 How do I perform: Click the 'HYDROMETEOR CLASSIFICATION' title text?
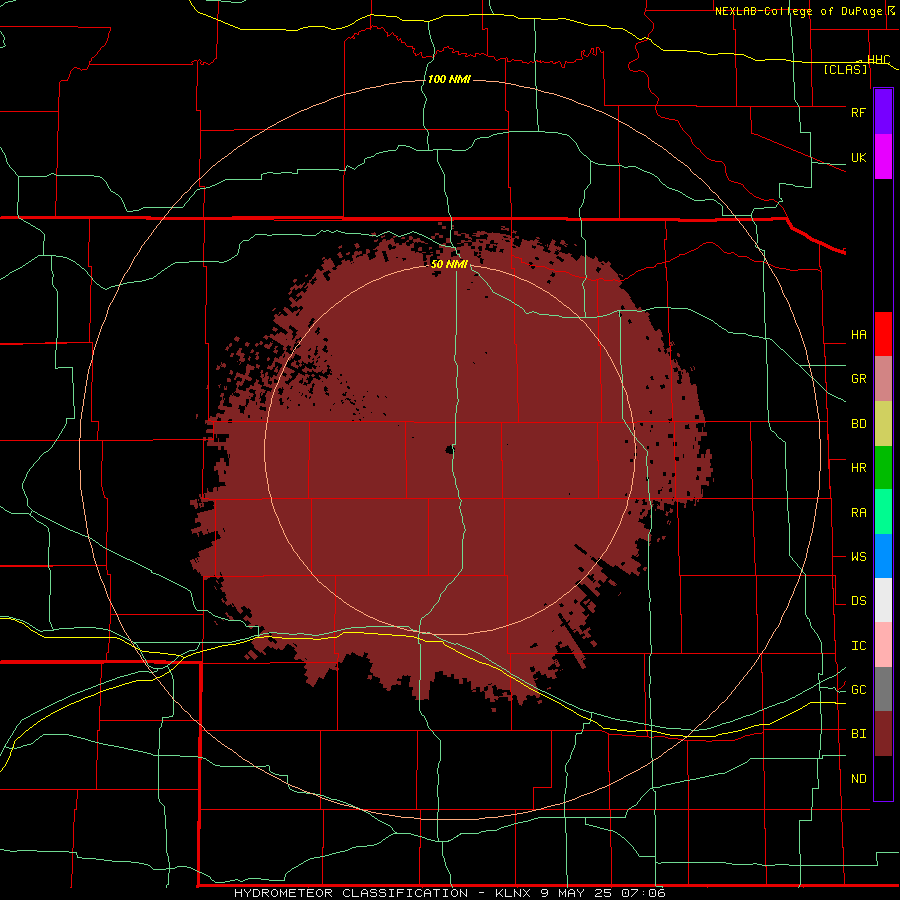(x=351, y=893)
